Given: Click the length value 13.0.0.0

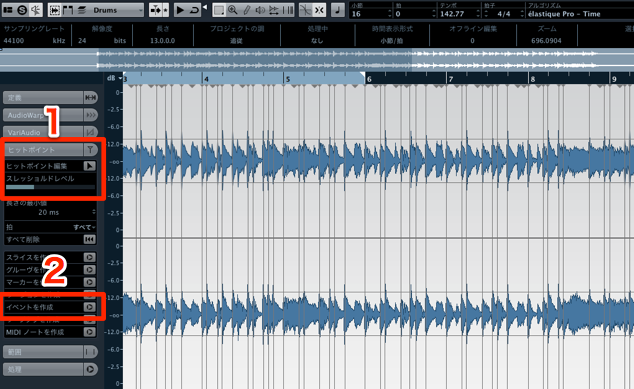Looking at the screenshot, I should tap(163, 40).
